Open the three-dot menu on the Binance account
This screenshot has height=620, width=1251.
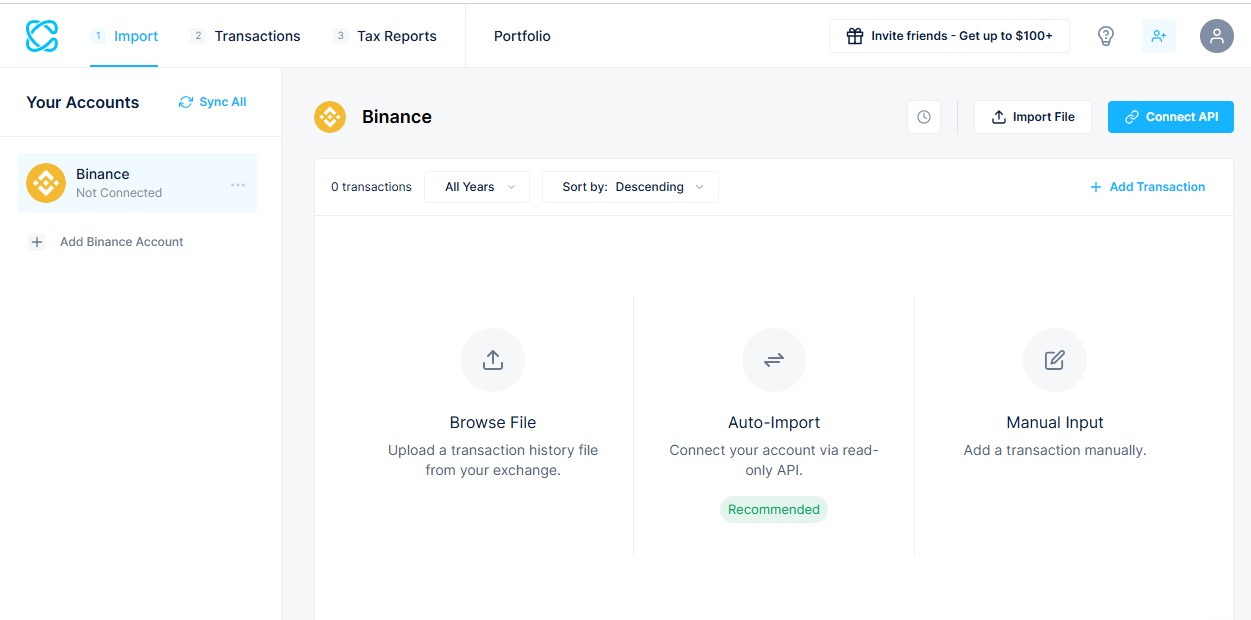click(238, 183)
